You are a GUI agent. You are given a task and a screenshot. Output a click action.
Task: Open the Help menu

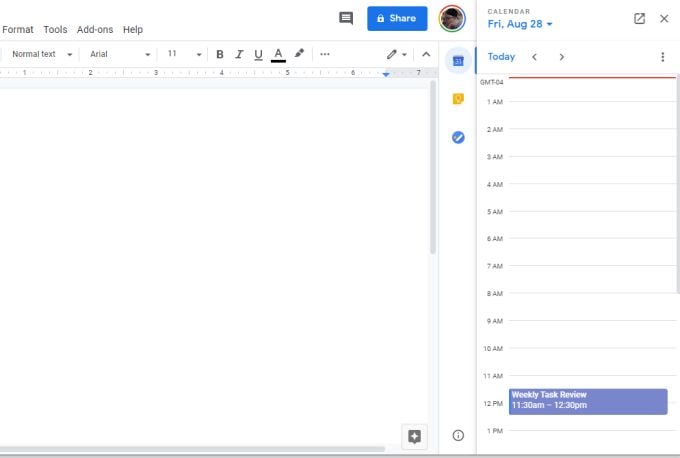tap(133, 29)
